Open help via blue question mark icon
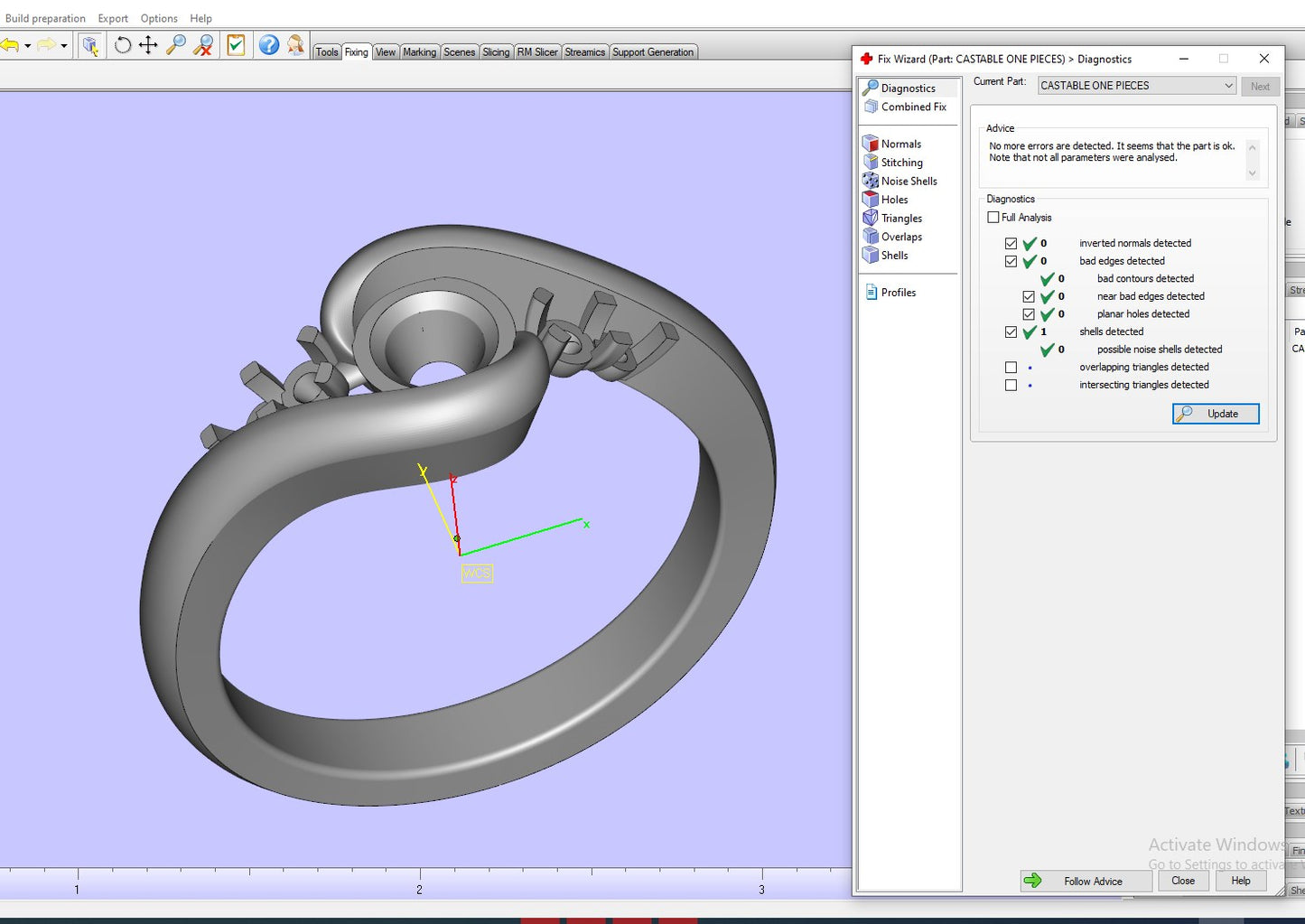The width and height of the screenshot is (1305, 924). click(x=268, y=45)
